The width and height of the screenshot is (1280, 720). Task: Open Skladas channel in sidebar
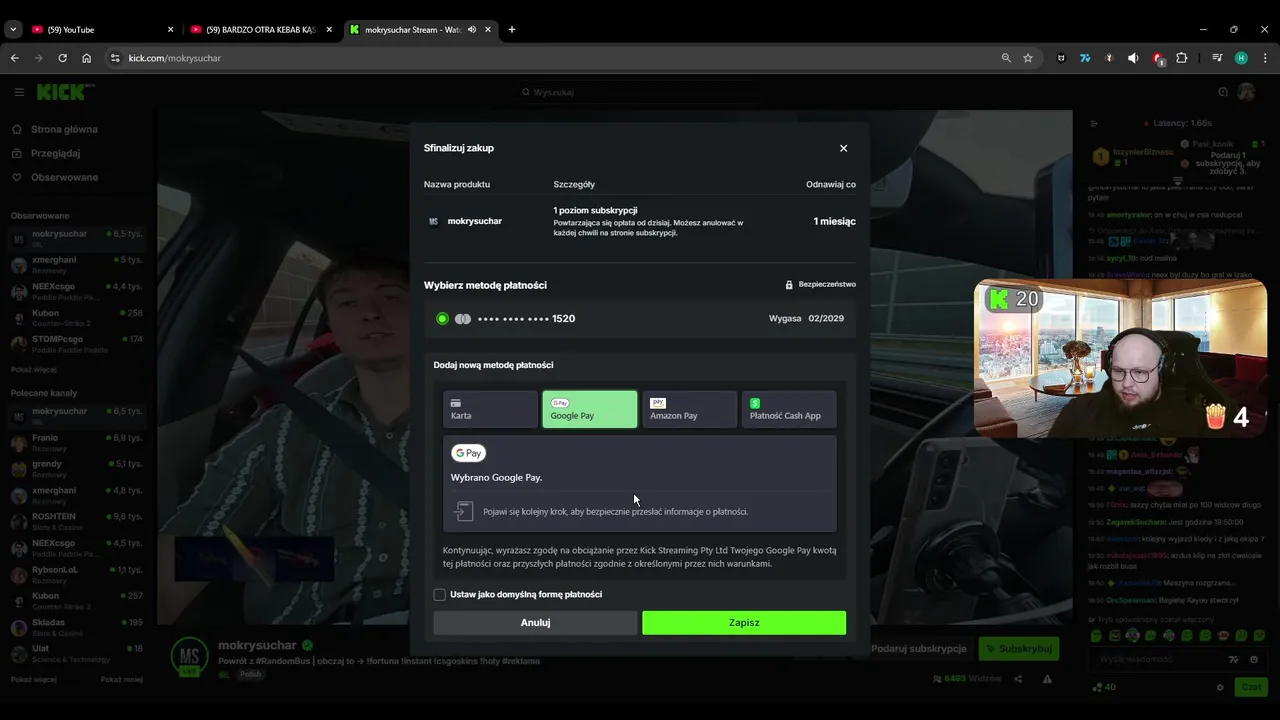(77, 627)
